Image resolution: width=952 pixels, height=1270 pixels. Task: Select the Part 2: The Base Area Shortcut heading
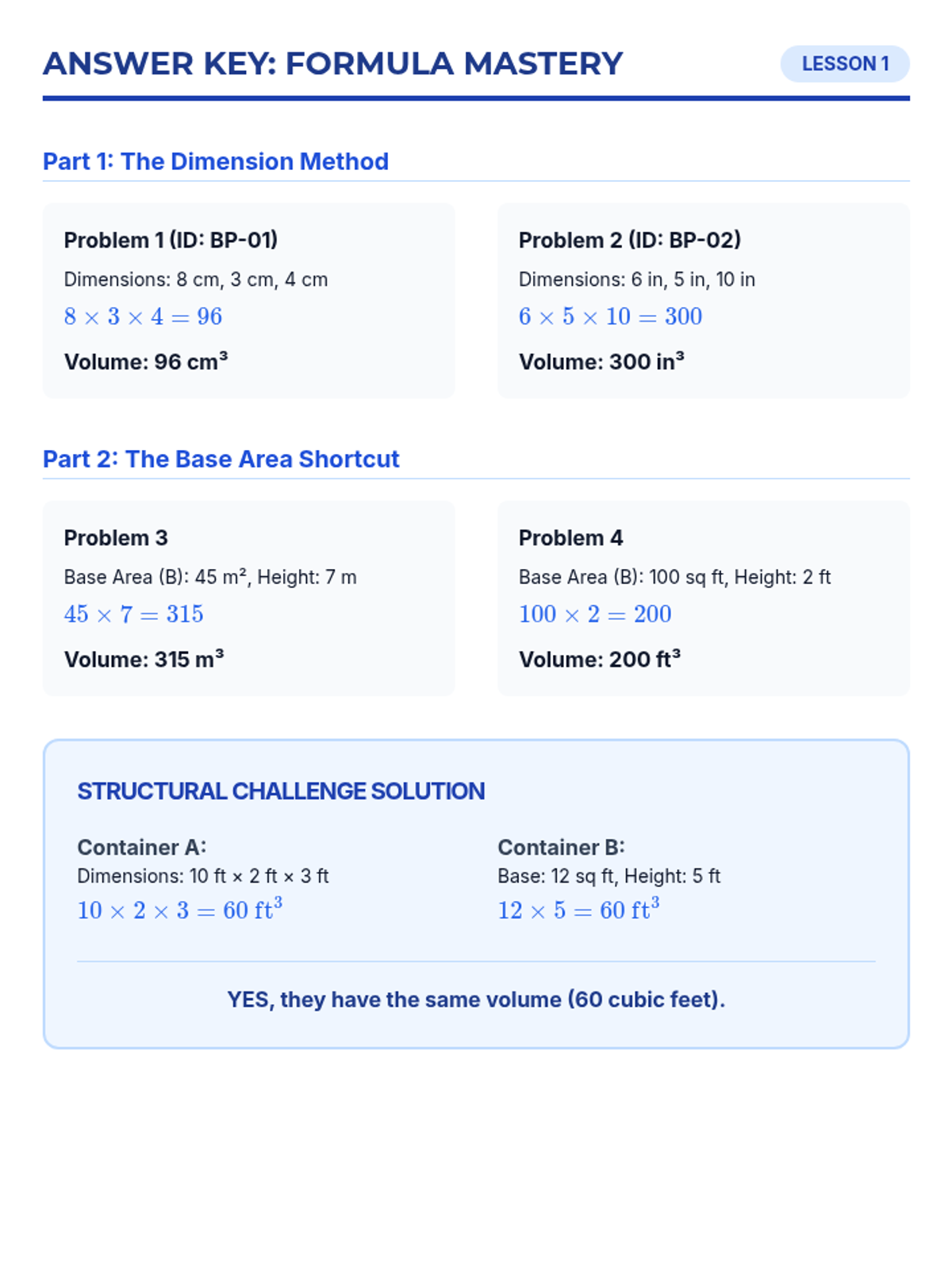[221, 459]
